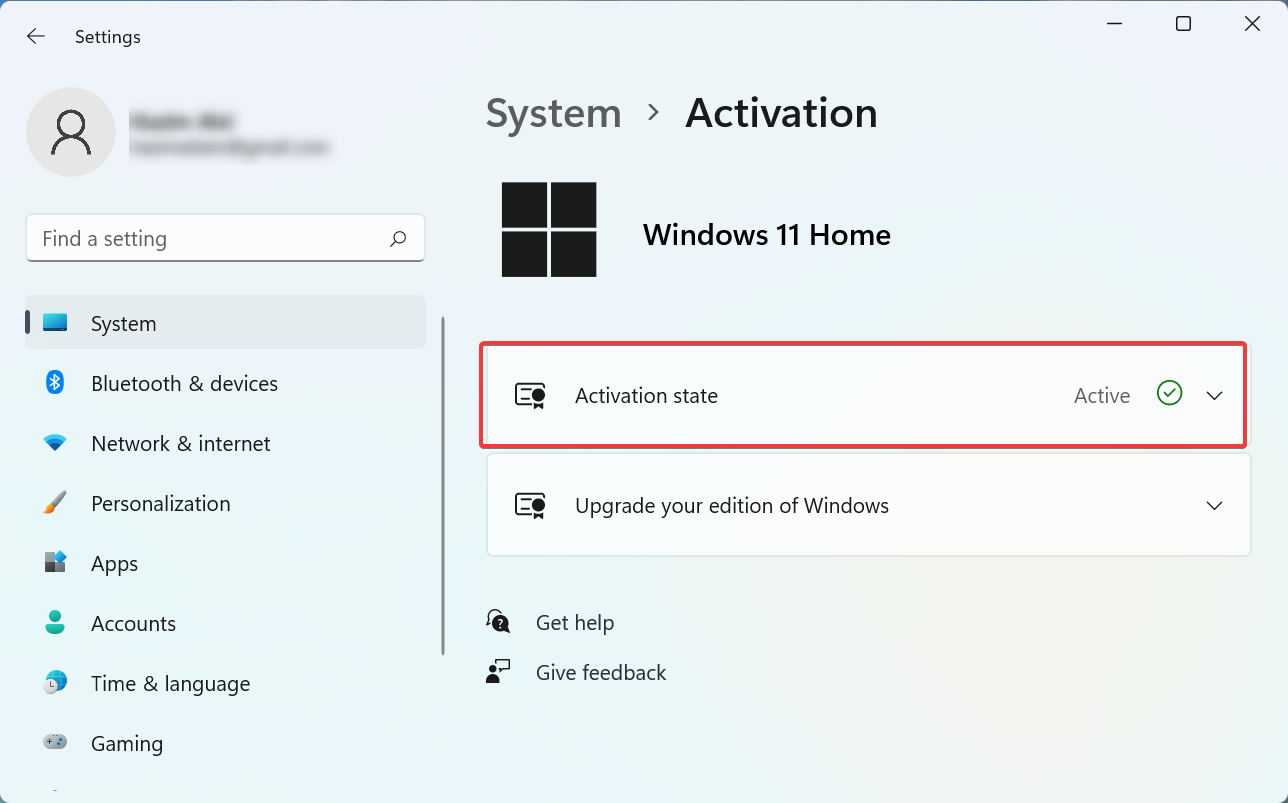Click the Give feedback link
This screenshot has height=803, width=1288.
pos(600,672)
